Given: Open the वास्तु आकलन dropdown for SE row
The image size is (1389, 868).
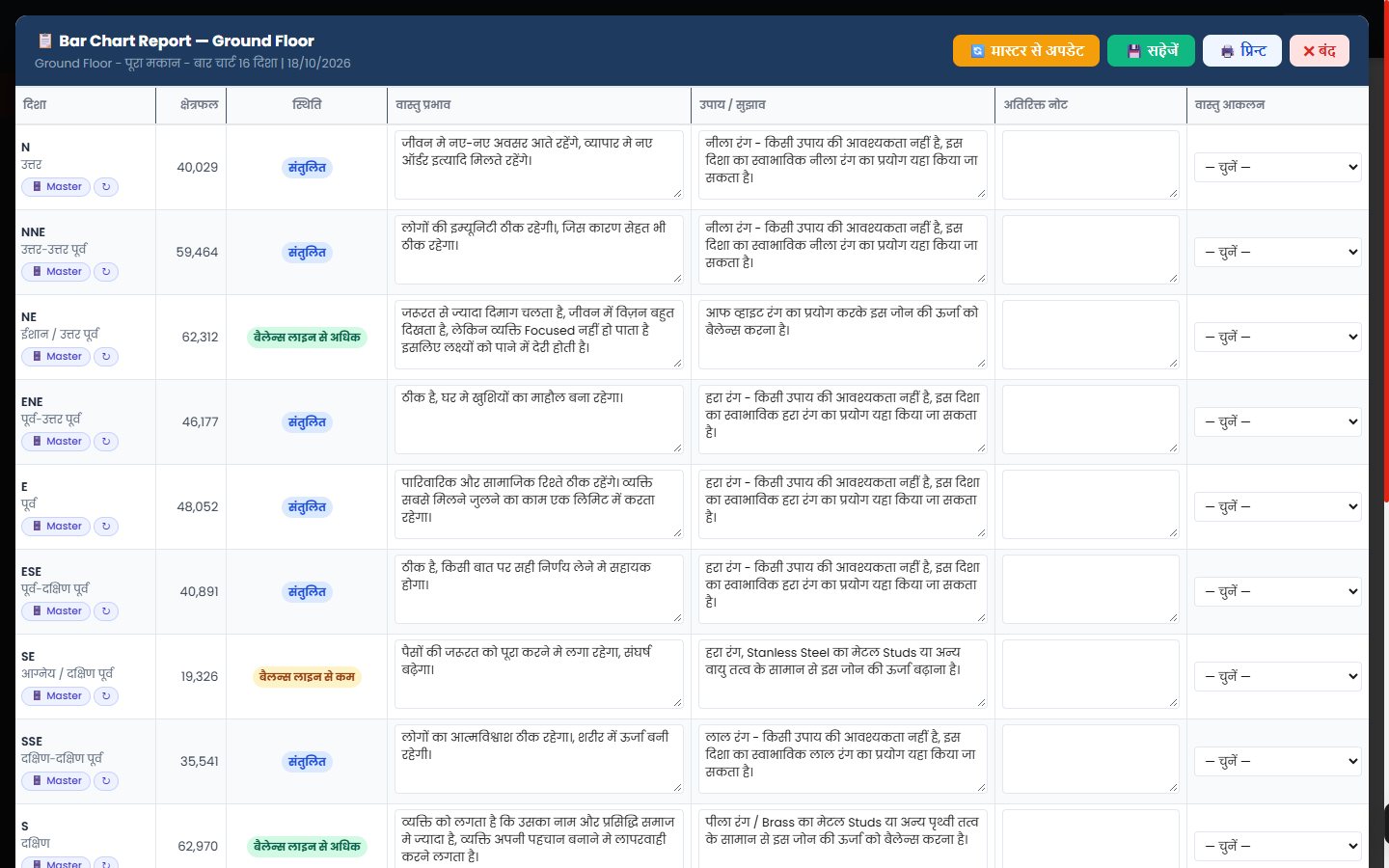Looking at the screenshot, I should [1278, 676].
